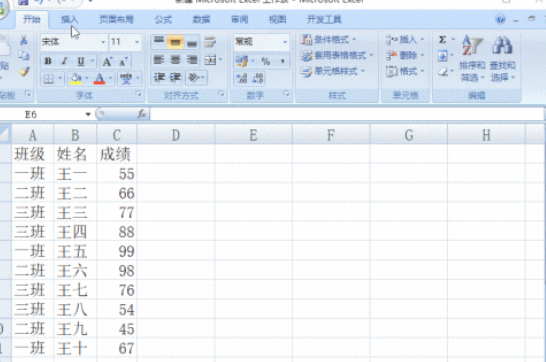The height and width of the screenshot is (362, 546).
Task: Switch to the 审阅 tab
Action: click(240, 19)
